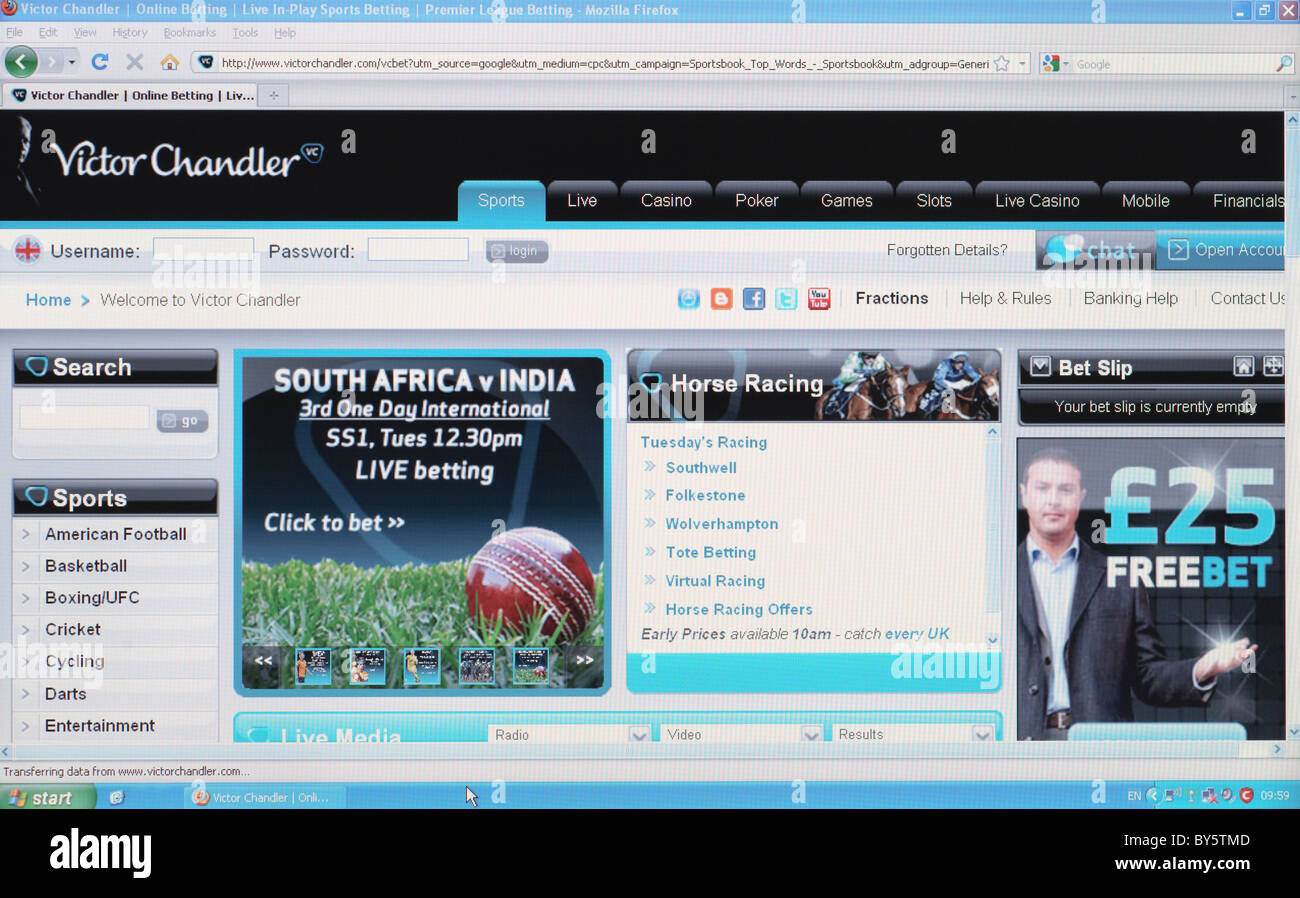Click the chat button

[1095, 250]
